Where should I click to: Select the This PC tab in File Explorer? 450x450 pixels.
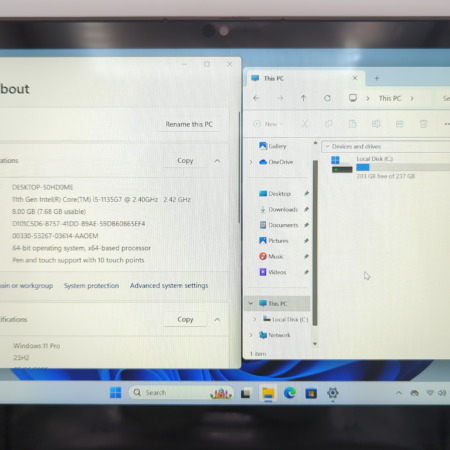pyautogui.click(x=305, y=78)
